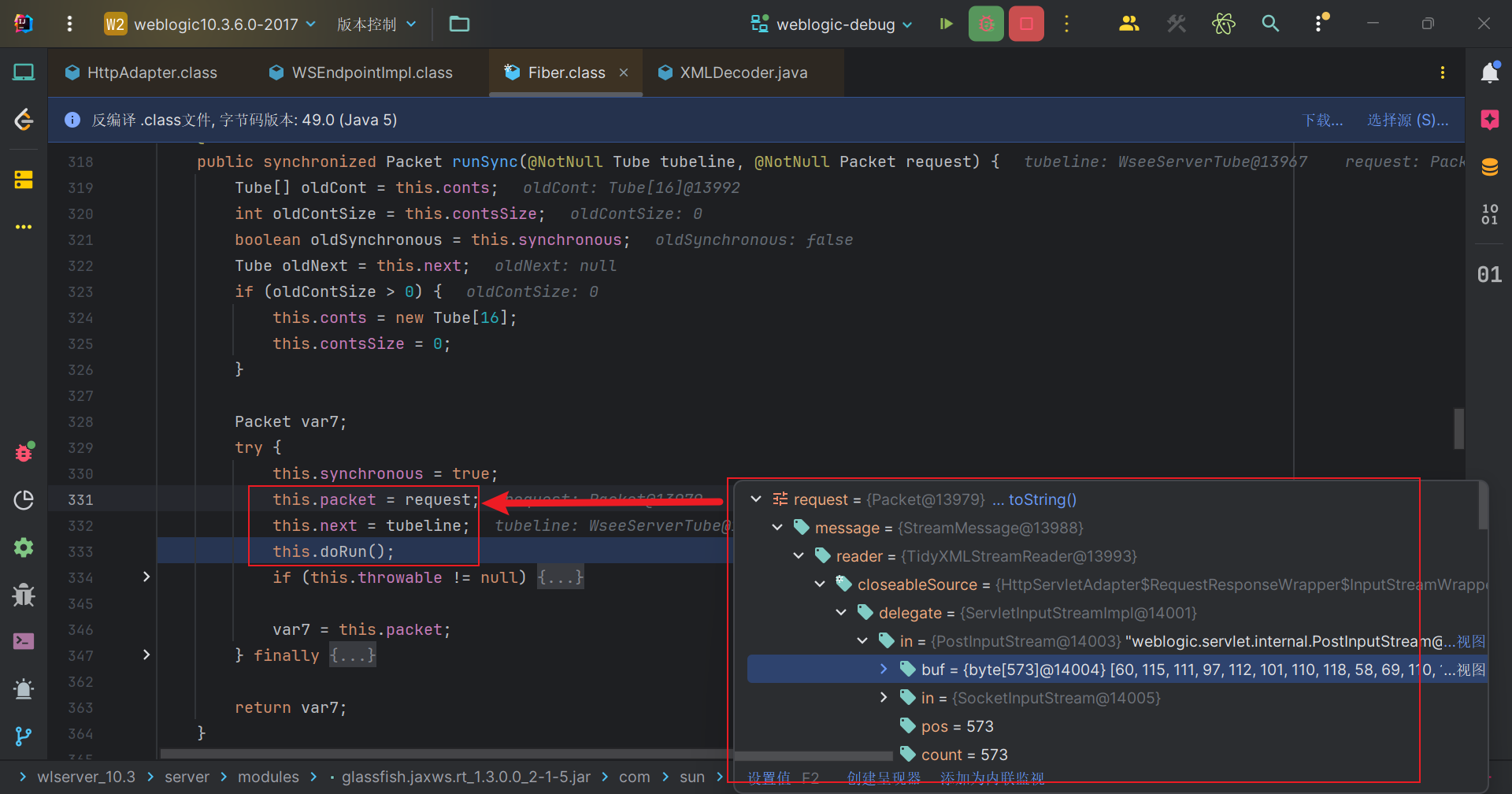Expand the folded finally block
Screen dimensions: 1512x794
tap(146, 655)
